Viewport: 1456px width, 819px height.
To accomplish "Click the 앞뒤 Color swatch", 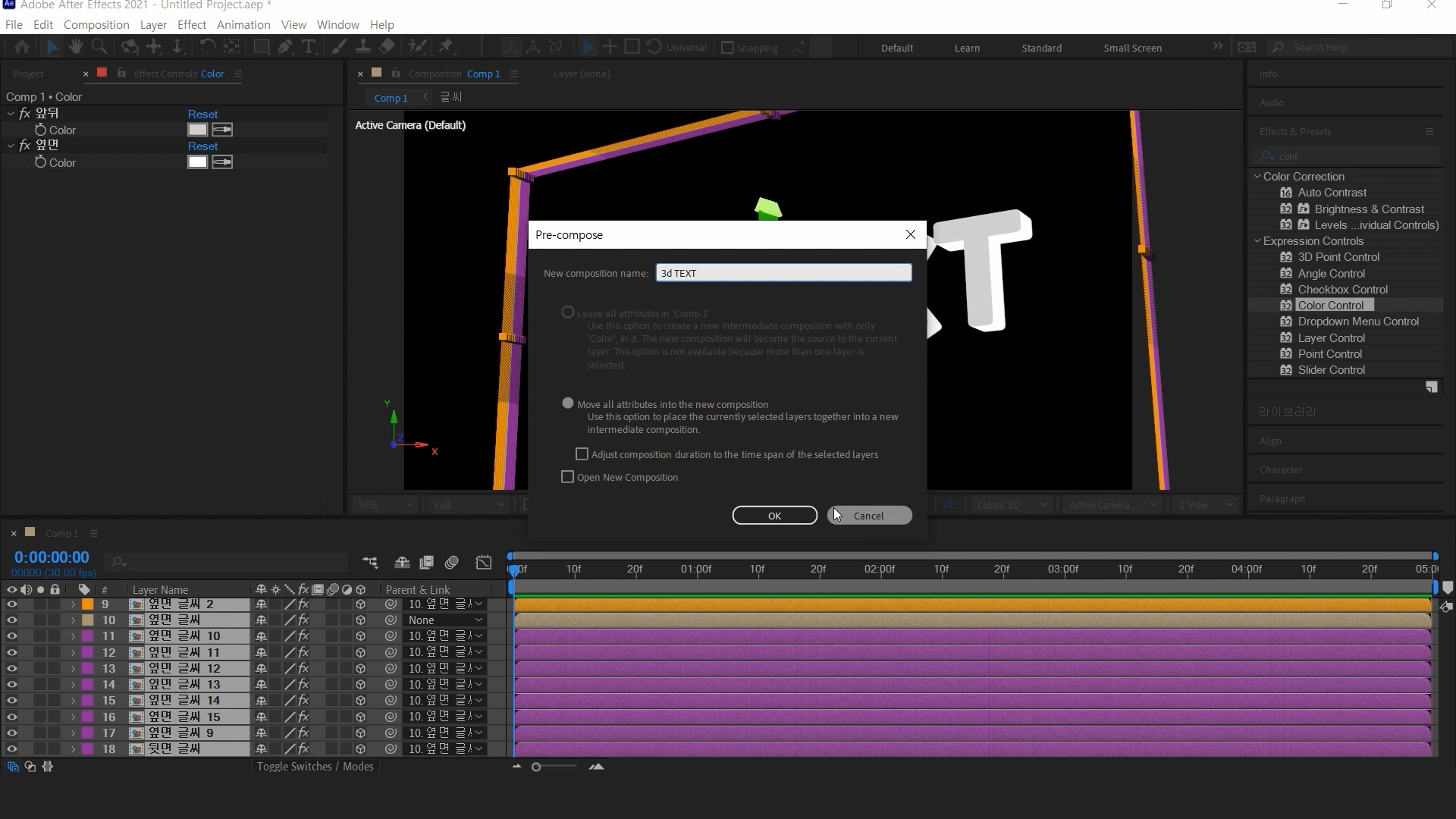I will [197, 130].
